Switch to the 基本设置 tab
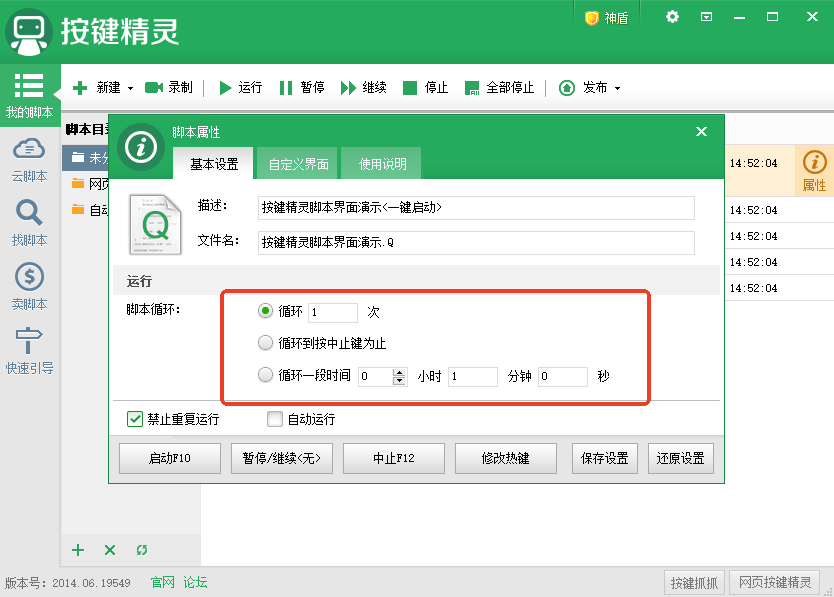This screenshot has width=834, height=597. [x=214, y=164]
